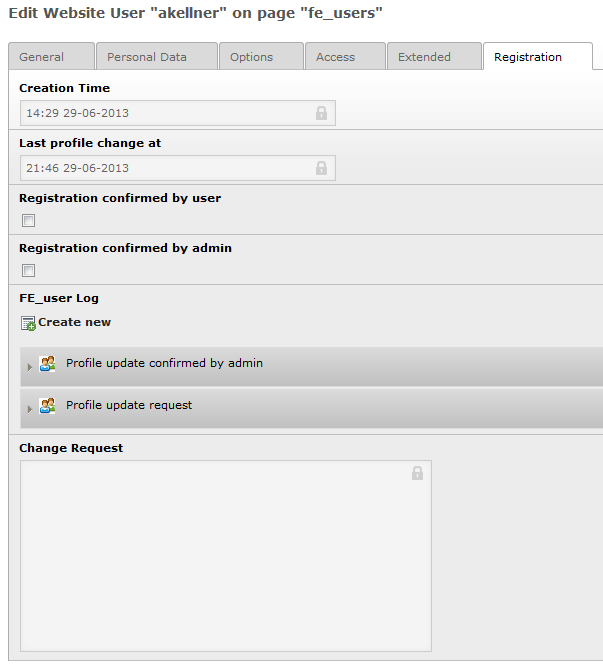Click the Creation Time input field

(165, 113)
